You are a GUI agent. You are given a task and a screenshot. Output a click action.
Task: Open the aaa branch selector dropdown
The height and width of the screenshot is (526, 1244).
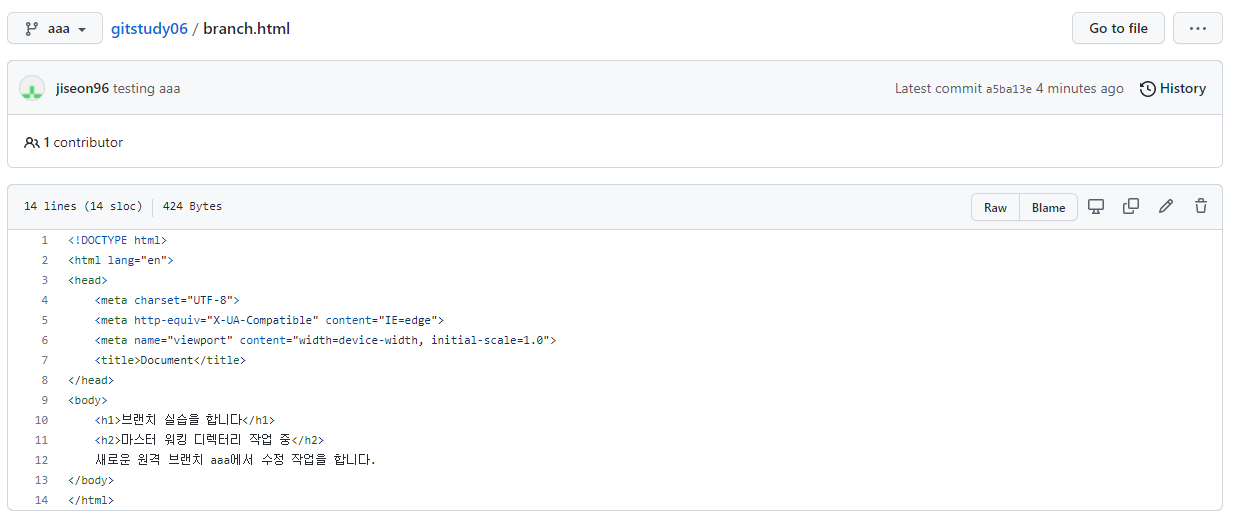click(55, 28)
